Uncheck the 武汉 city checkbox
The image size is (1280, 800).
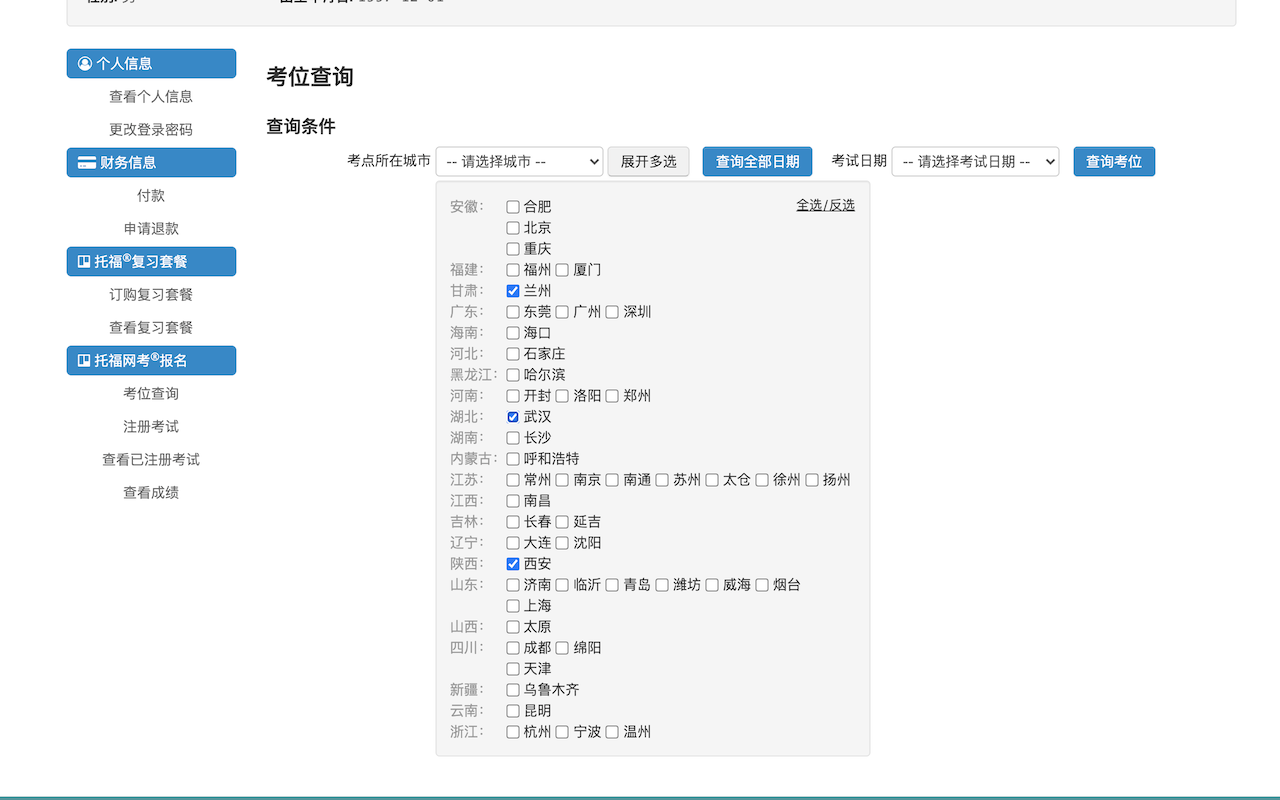point(513,416)
